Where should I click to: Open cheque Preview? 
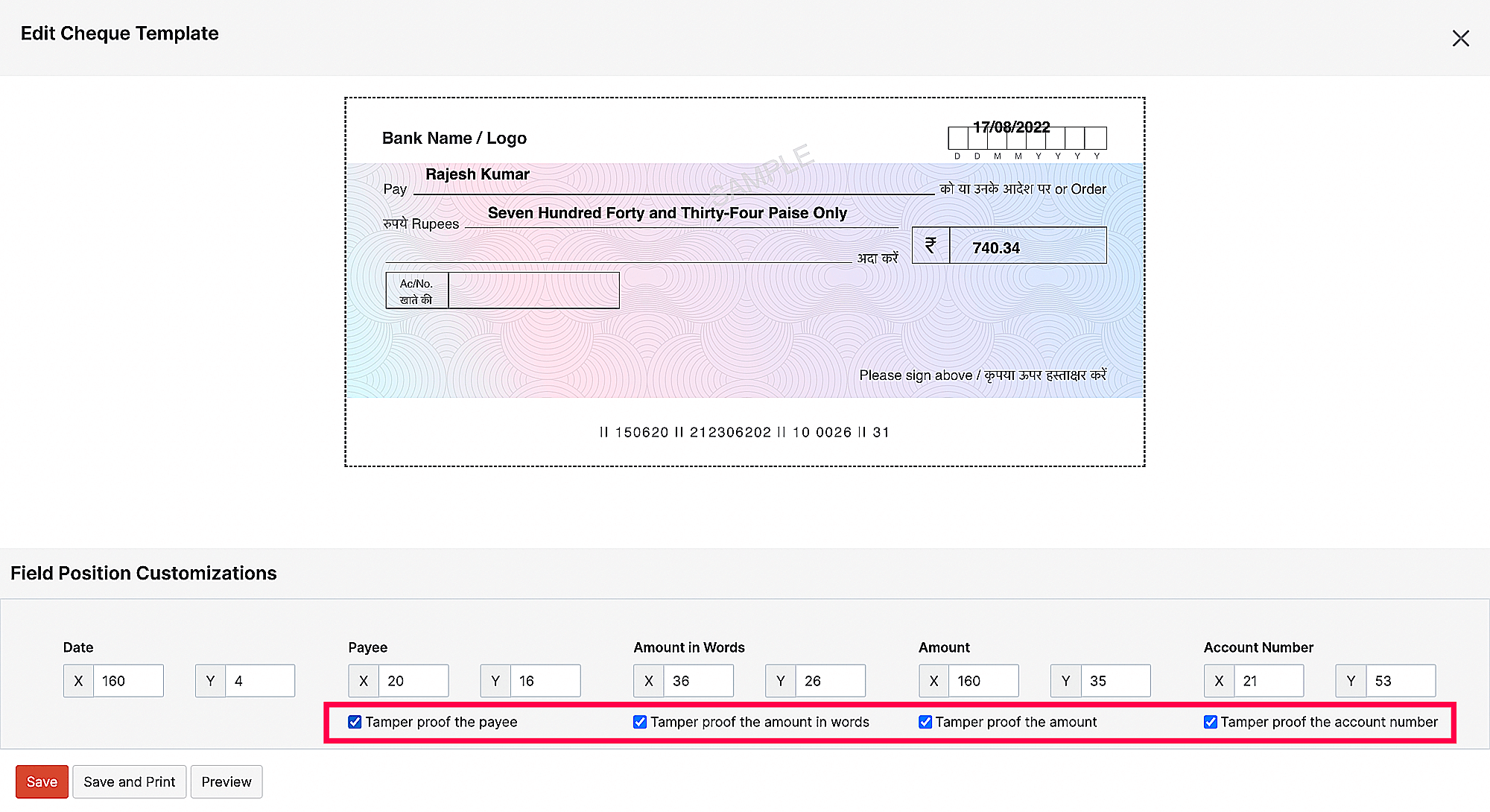(226, 781)
